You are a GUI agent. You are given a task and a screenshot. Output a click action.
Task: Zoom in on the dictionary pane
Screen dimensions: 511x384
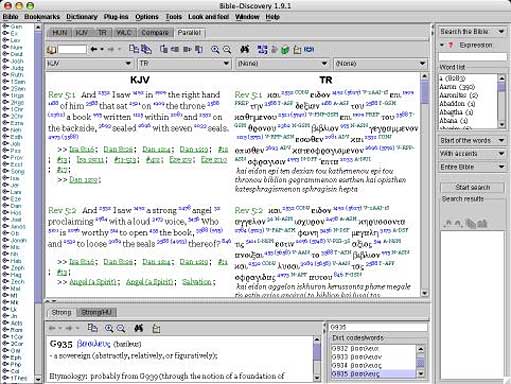click(x=109, y=328)
